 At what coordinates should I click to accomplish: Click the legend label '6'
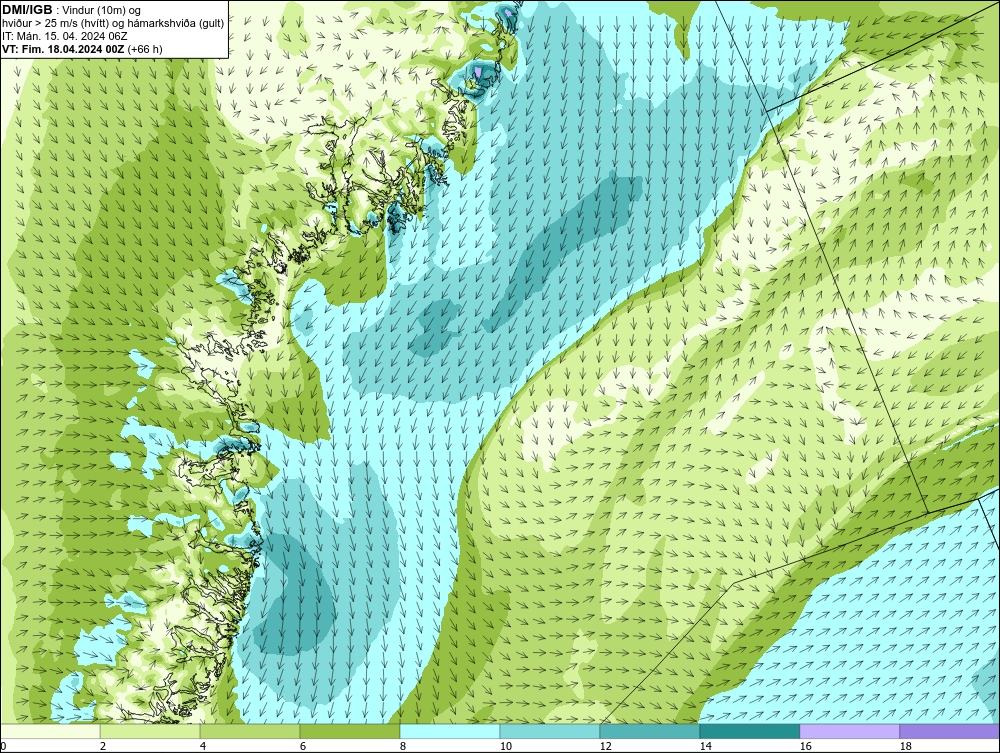pyautogui.click(x=303, y=746)
